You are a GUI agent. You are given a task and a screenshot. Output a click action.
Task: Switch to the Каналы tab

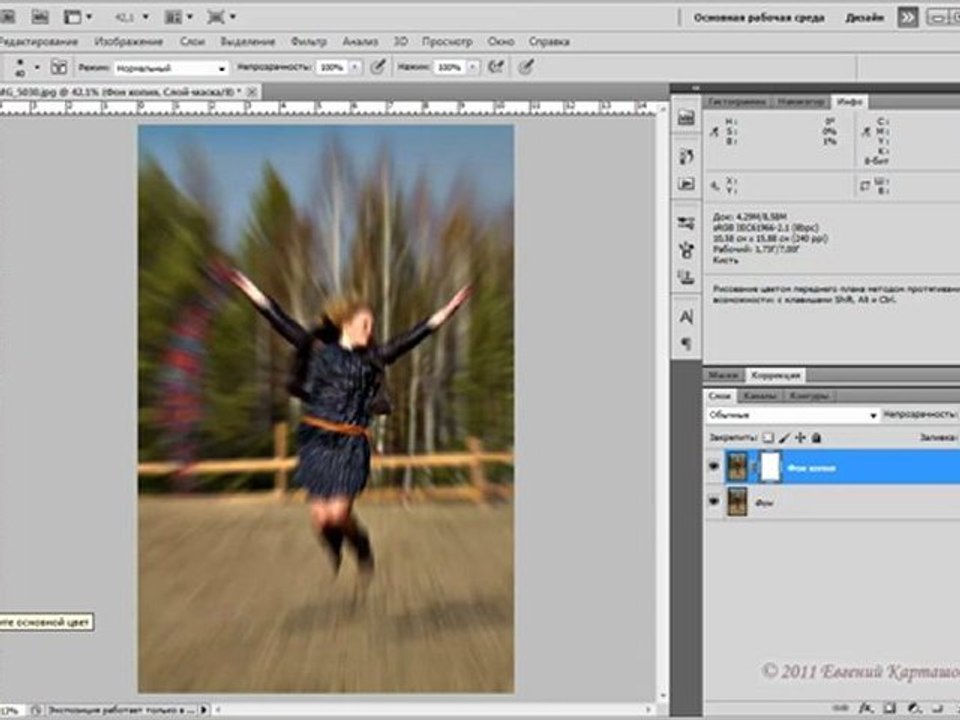(760, 396)
